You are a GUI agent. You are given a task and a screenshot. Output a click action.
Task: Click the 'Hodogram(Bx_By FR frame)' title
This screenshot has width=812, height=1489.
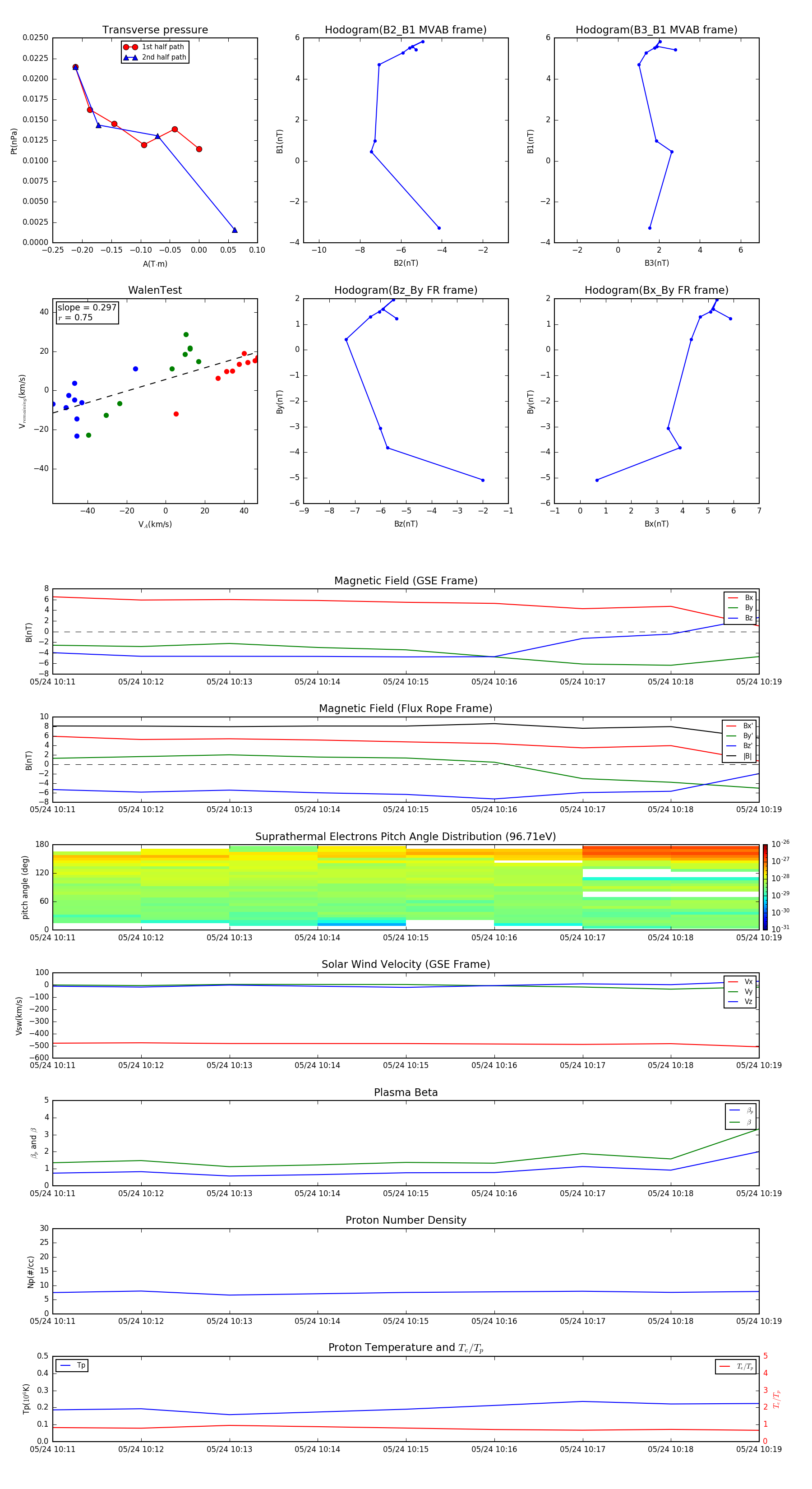656,290
